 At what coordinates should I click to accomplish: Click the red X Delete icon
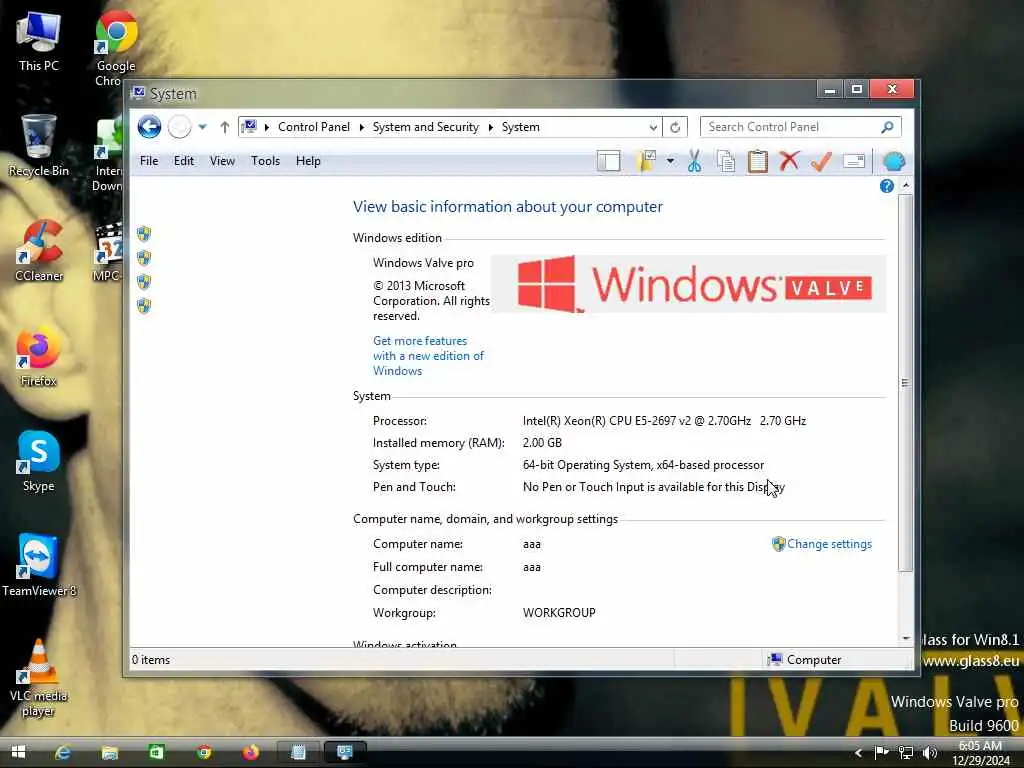[x=789, y=160]
